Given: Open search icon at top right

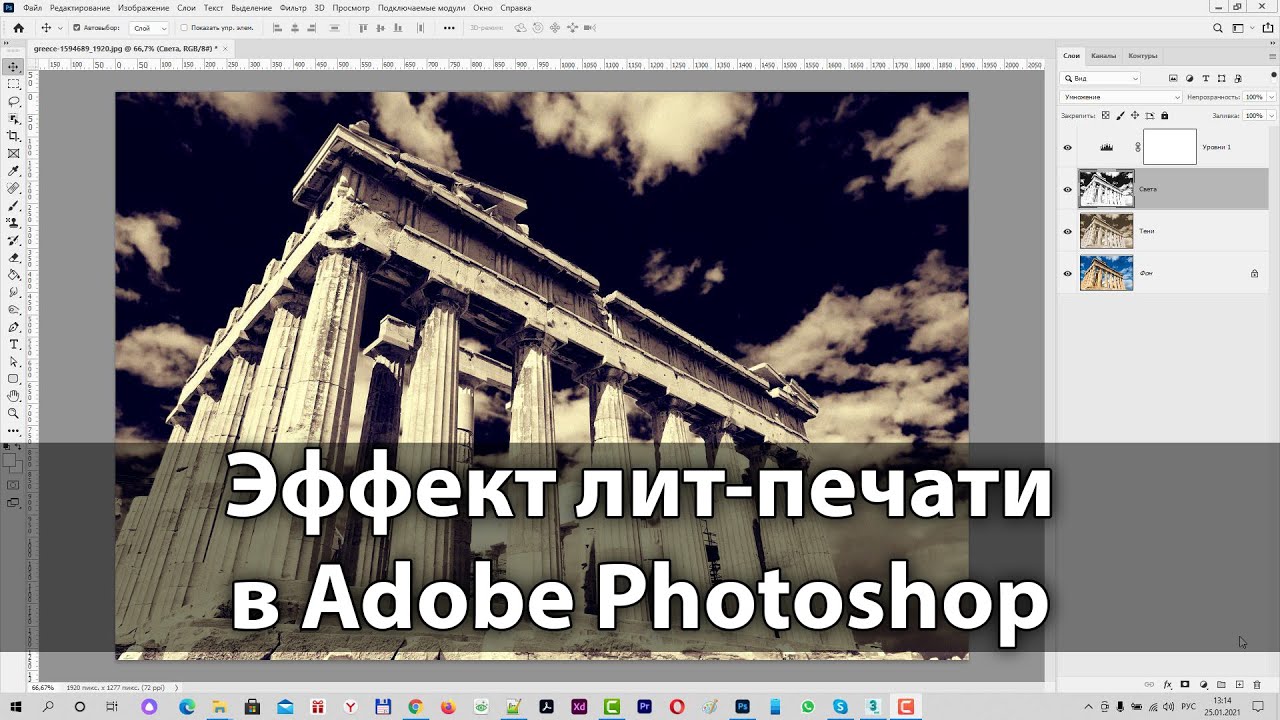Looking at the screenshot, I should point(1217,28).
